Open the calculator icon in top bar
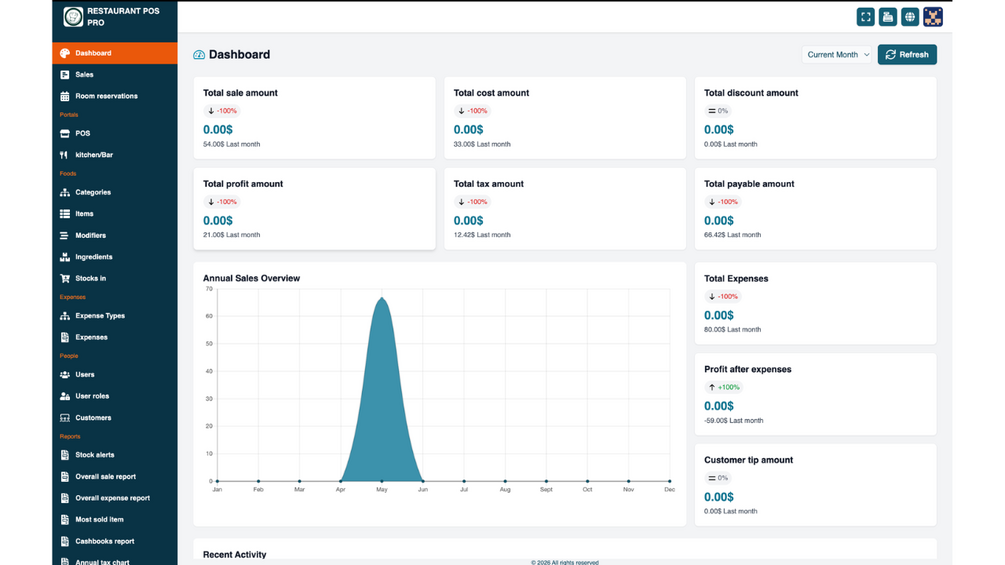The image size is (1005, 565). 888,17
